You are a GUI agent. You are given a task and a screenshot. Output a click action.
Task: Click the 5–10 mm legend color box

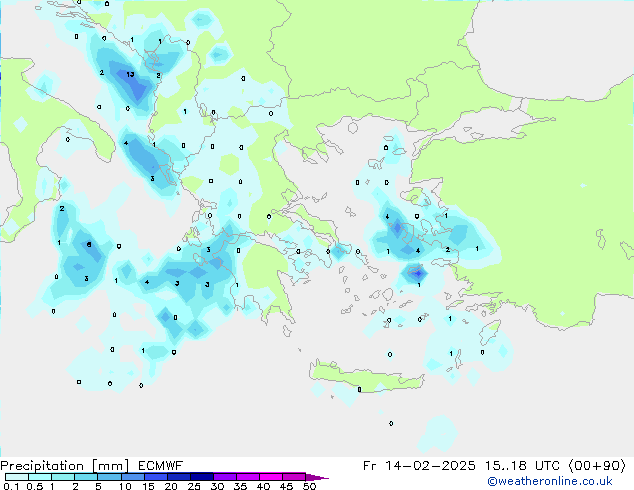tap(109, 477)
